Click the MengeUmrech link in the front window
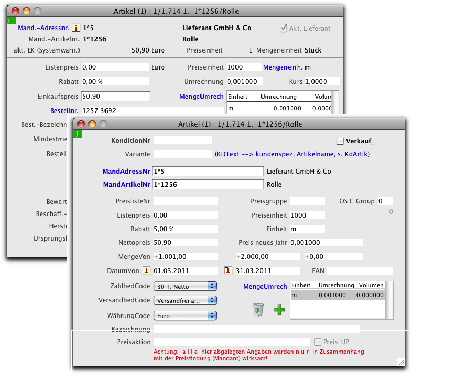Image resolution: width=455 pixels, height=378 pixels. pyautogui.click(x=265, y=286)
